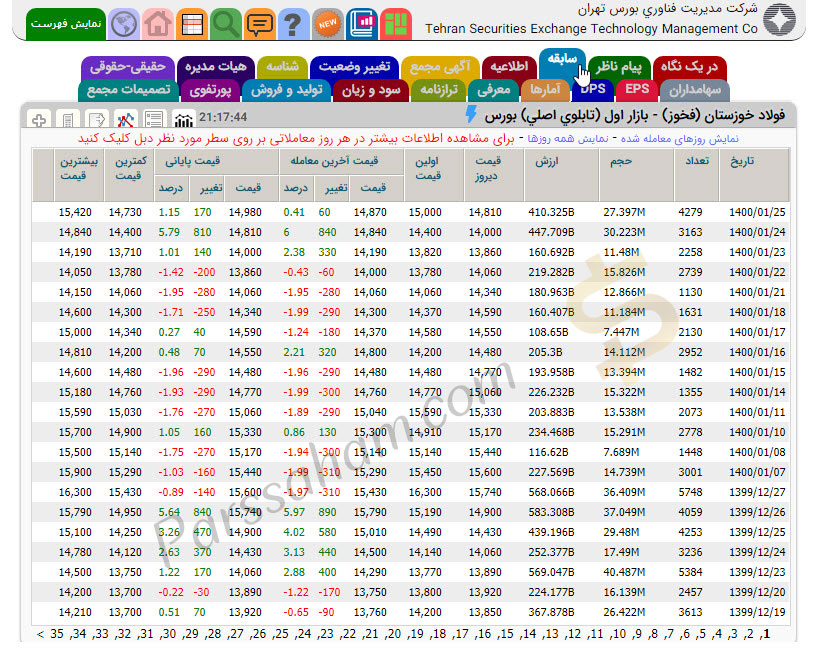
Task: Click the value 583.308B cell
Action: click(x=551, y=512)
